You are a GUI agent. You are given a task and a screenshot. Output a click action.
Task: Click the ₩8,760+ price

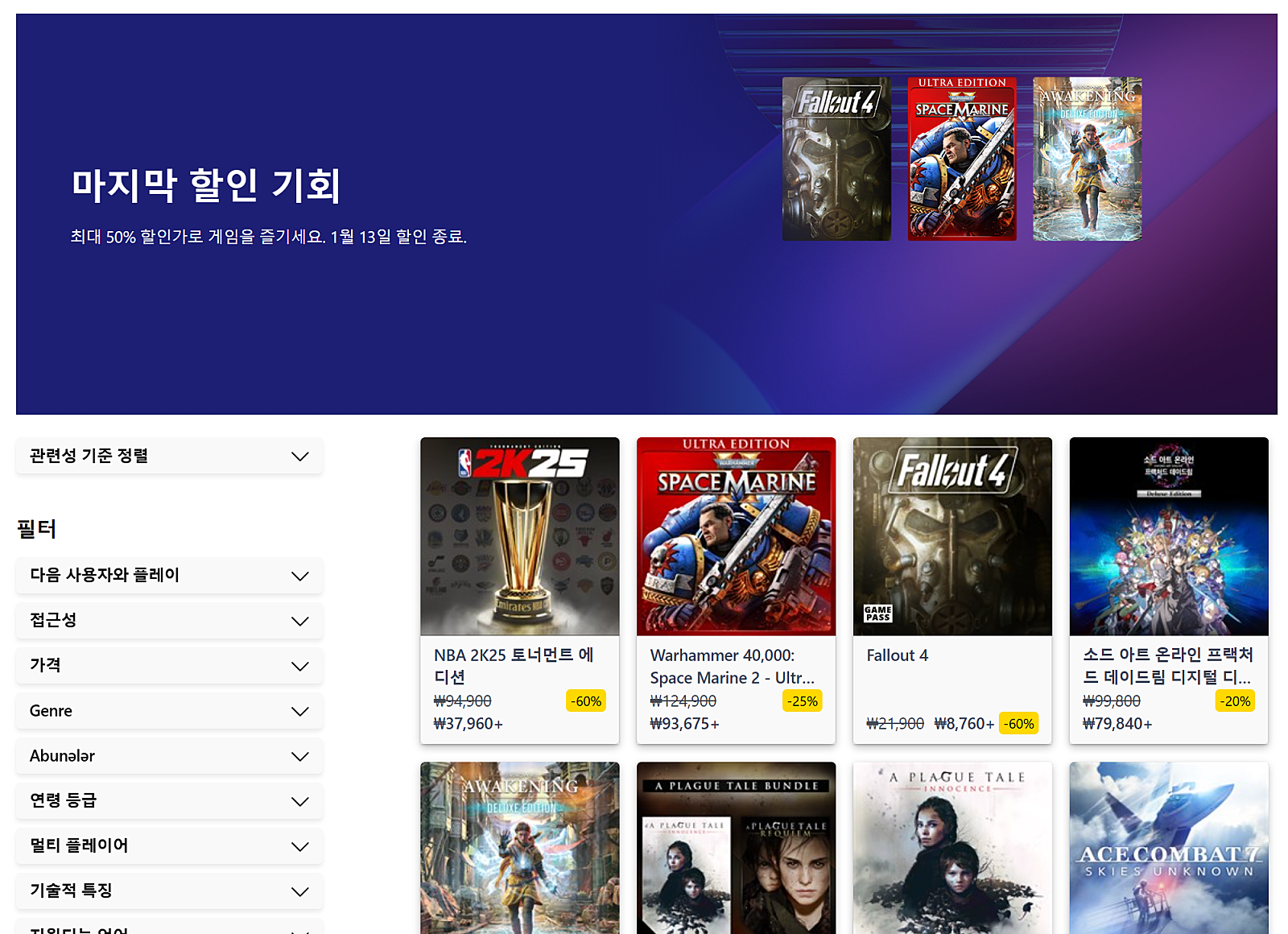pyautogui.click(x=964, y=724)
